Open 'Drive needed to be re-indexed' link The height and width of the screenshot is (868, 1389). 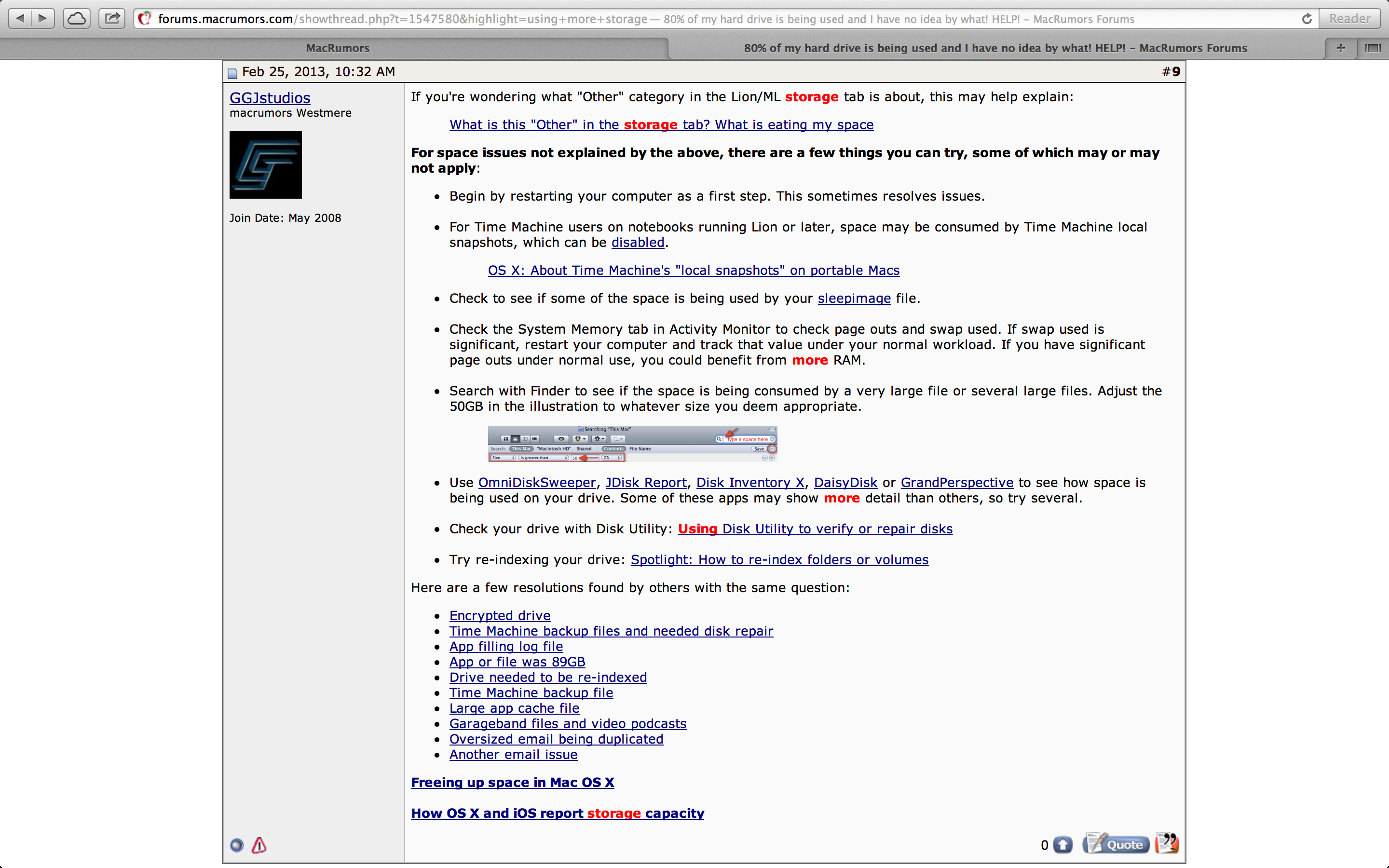pos(548,678)
